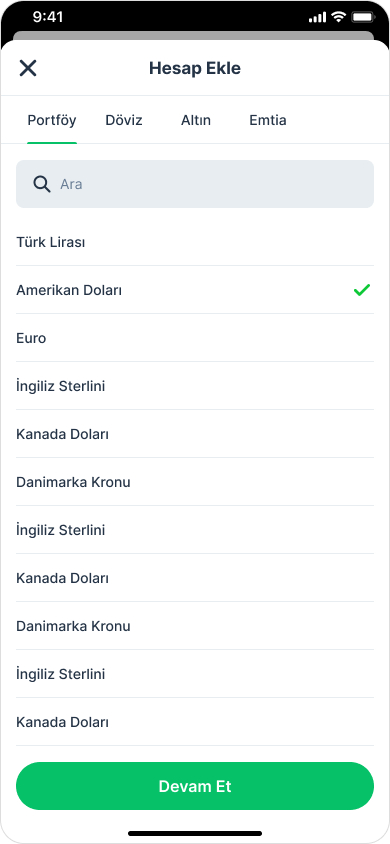Select Türk Lirası from the list
Image resolution: width=390 pixels, height=844 pixels.
click(x=195, y=242)
